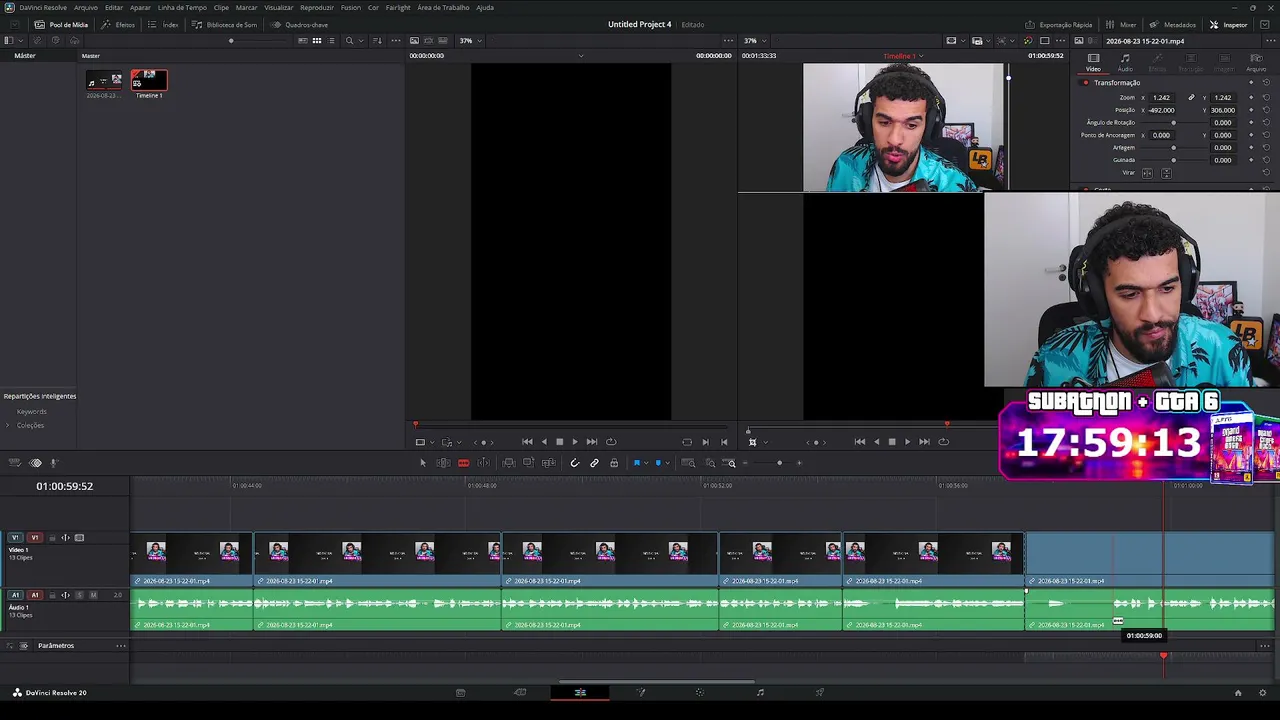Select the arrow Selection tool in timeline toolbar

[x=423, y=463]
